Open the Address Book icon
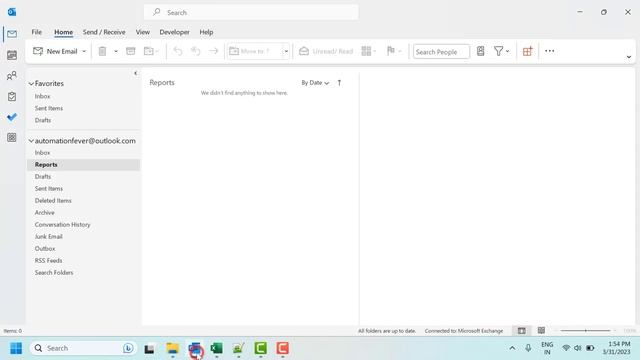The height and width of the screenshot is (360, 640). tap(481, 51)
